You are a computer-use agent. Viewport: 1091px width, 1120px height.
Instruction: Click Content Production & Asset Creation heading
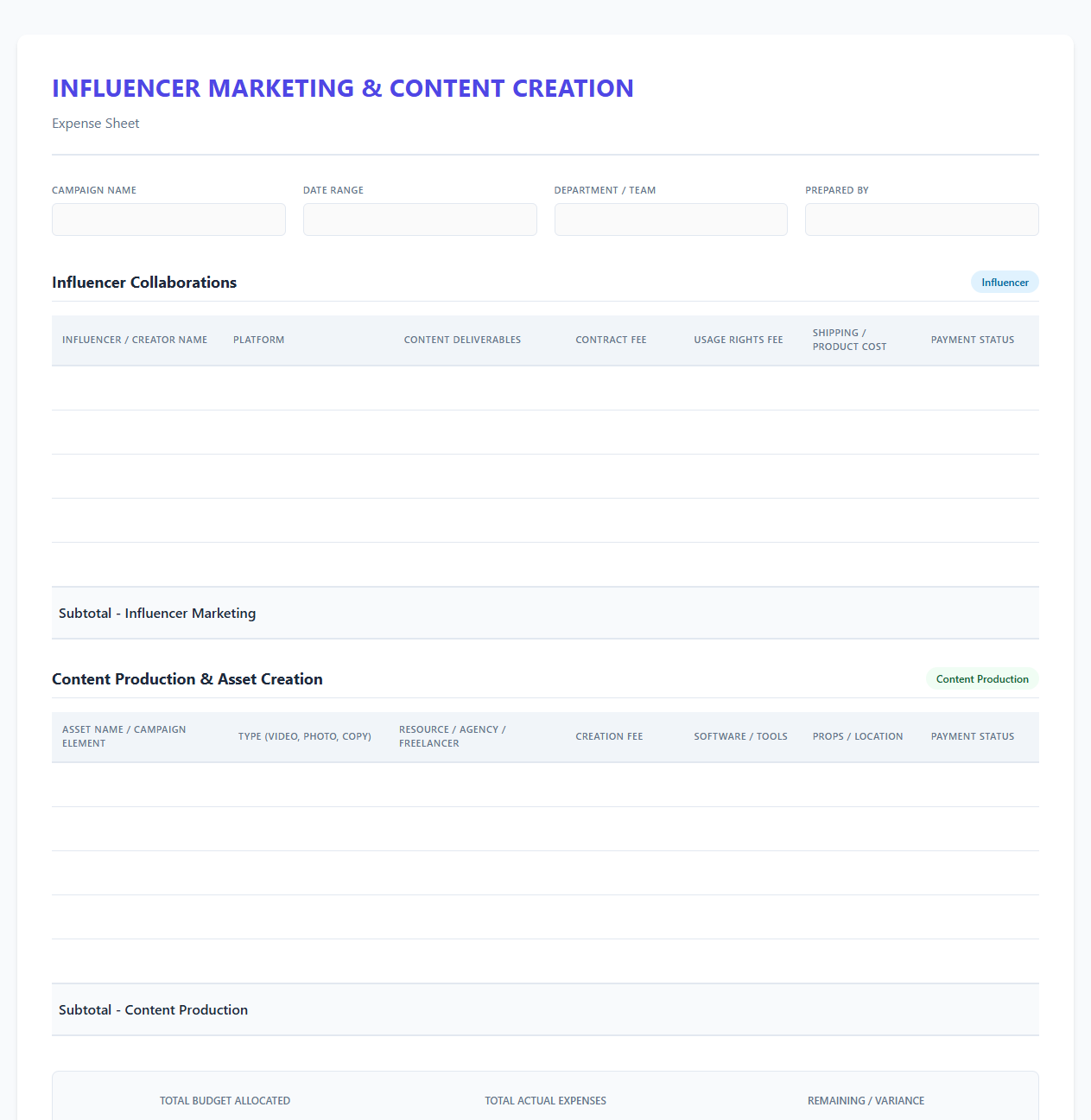[187, 679]
